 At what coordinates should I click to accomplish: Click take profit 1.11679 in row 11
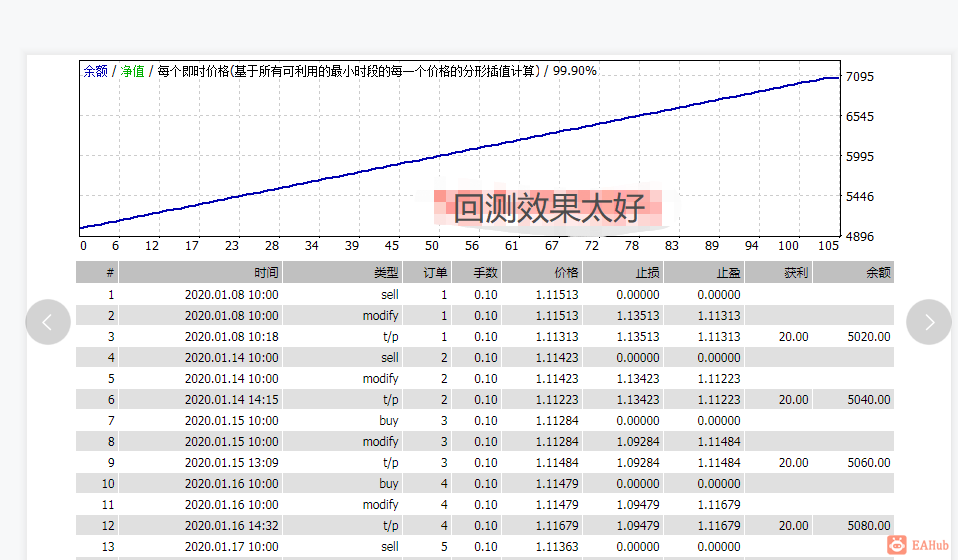tap(718, 504)
